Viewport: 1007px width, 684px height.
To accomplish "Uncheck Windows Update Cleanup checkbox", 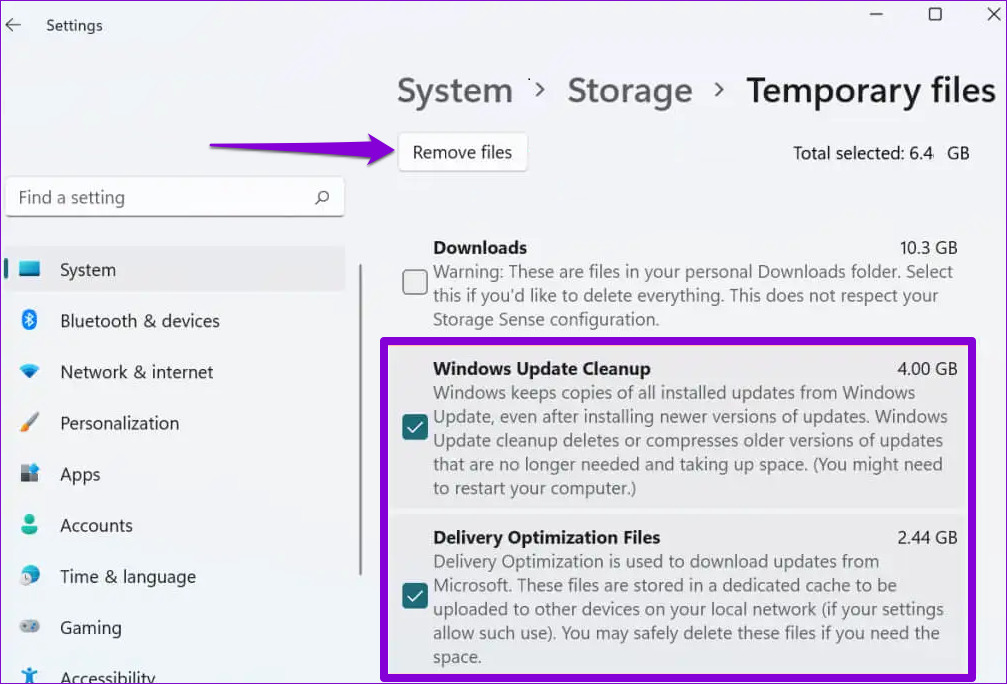I will point(415,428).
